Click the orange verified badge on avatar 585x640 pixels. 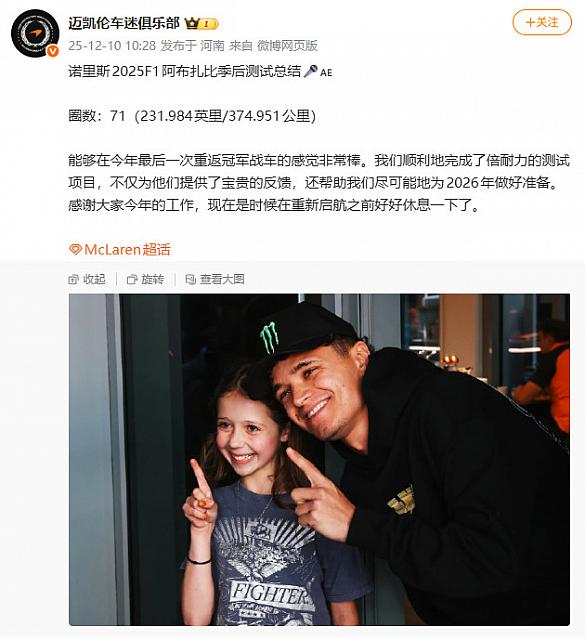[53, 51]
